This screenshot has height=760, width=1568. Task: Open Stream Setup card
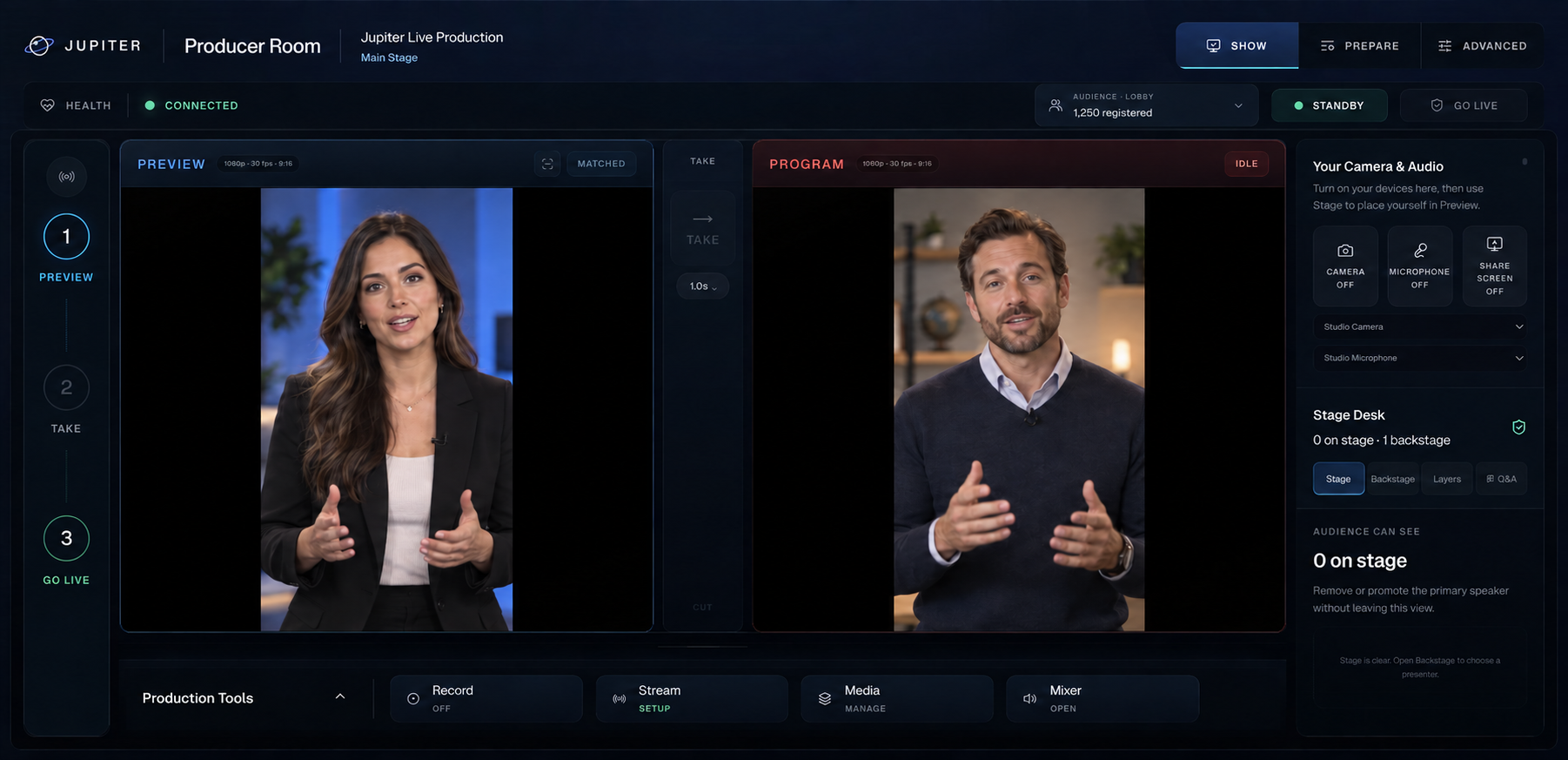point(692,698)
